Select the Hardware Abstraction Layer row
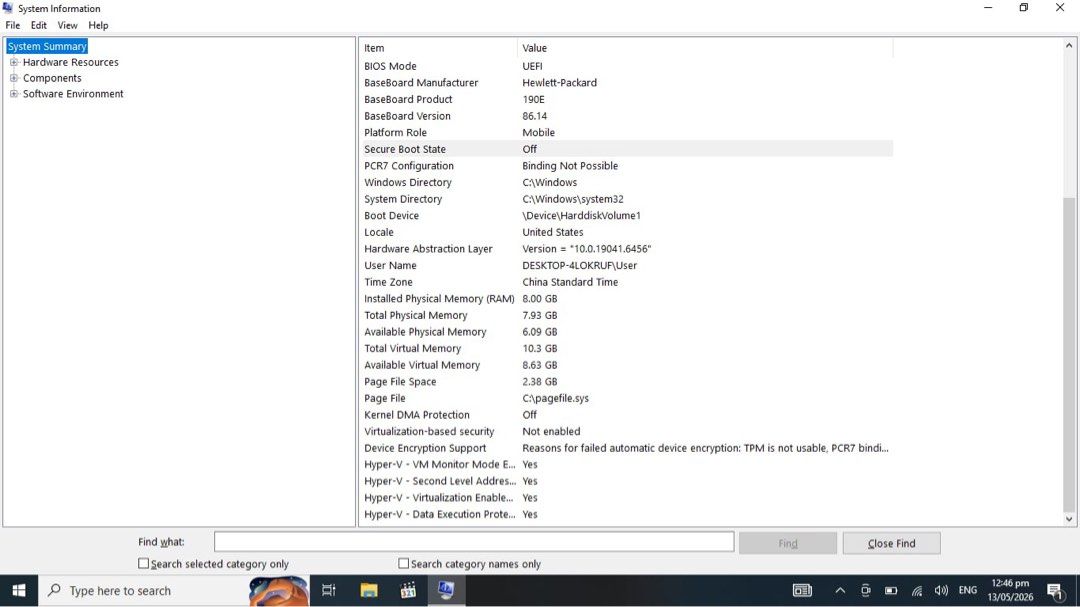The width and height of the screenshot is (1080, 607). (627, 249)
